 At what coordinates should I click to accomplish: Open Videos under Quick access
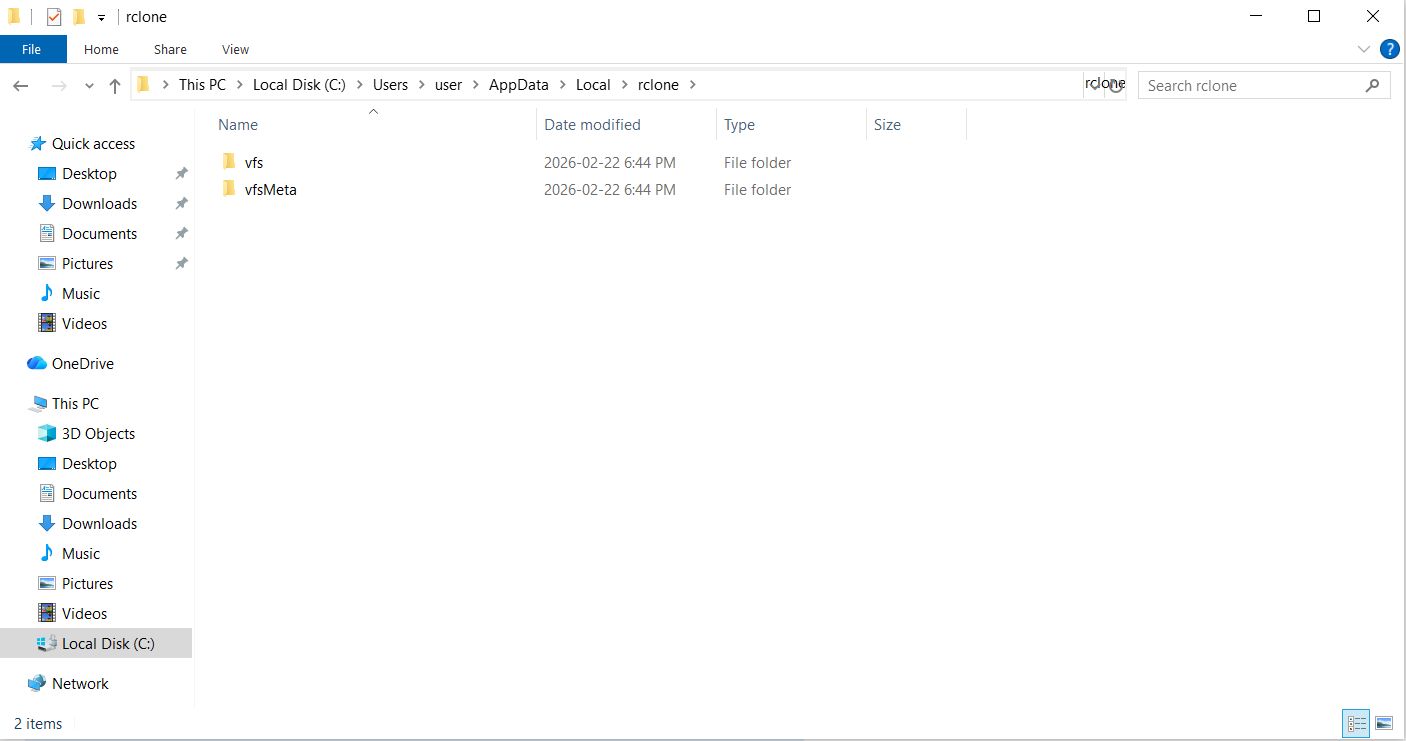click(84, 323)
